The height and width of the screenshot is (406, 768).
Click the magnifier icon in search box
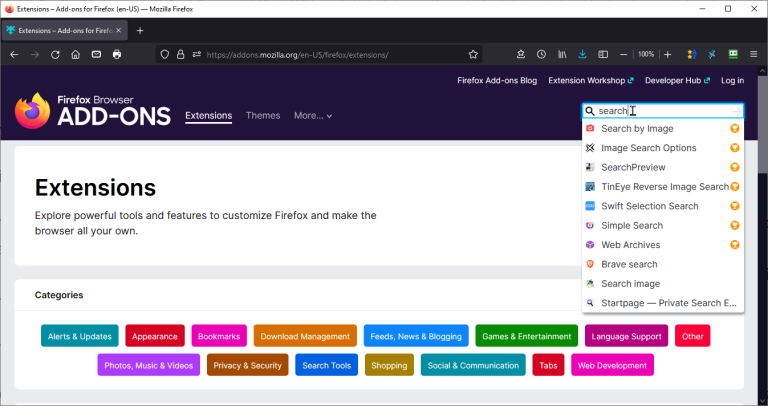(590, 111)
